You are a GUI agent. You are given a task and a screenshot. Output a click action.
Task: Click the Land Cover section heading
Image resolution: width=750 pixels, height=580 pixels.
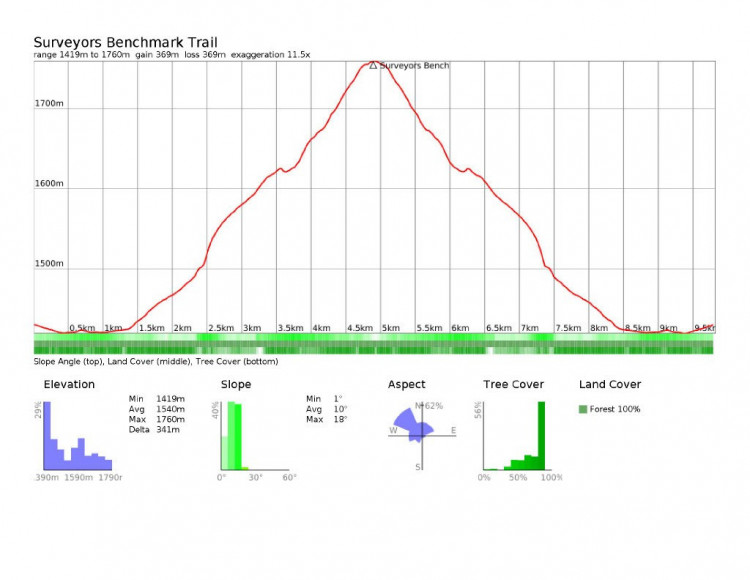click(610, 384)
